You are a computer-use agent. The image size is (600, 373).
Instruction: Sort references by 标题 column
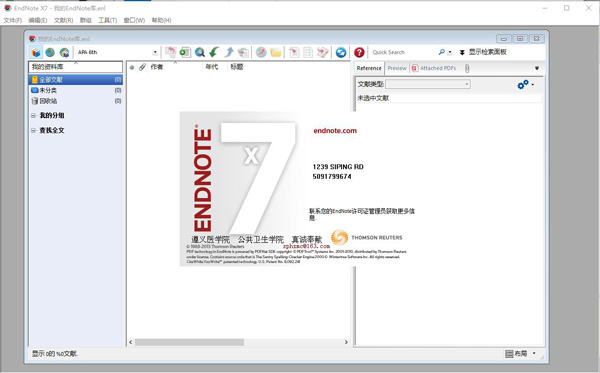click(236, 67)
